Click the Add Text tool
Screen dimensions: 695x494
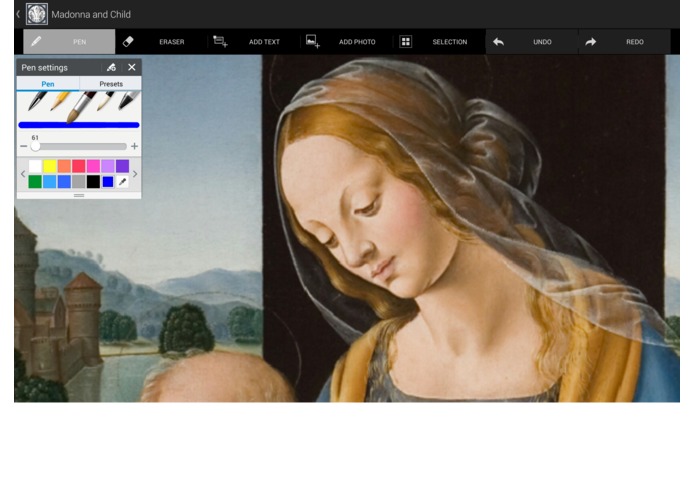tap(253, 42)
